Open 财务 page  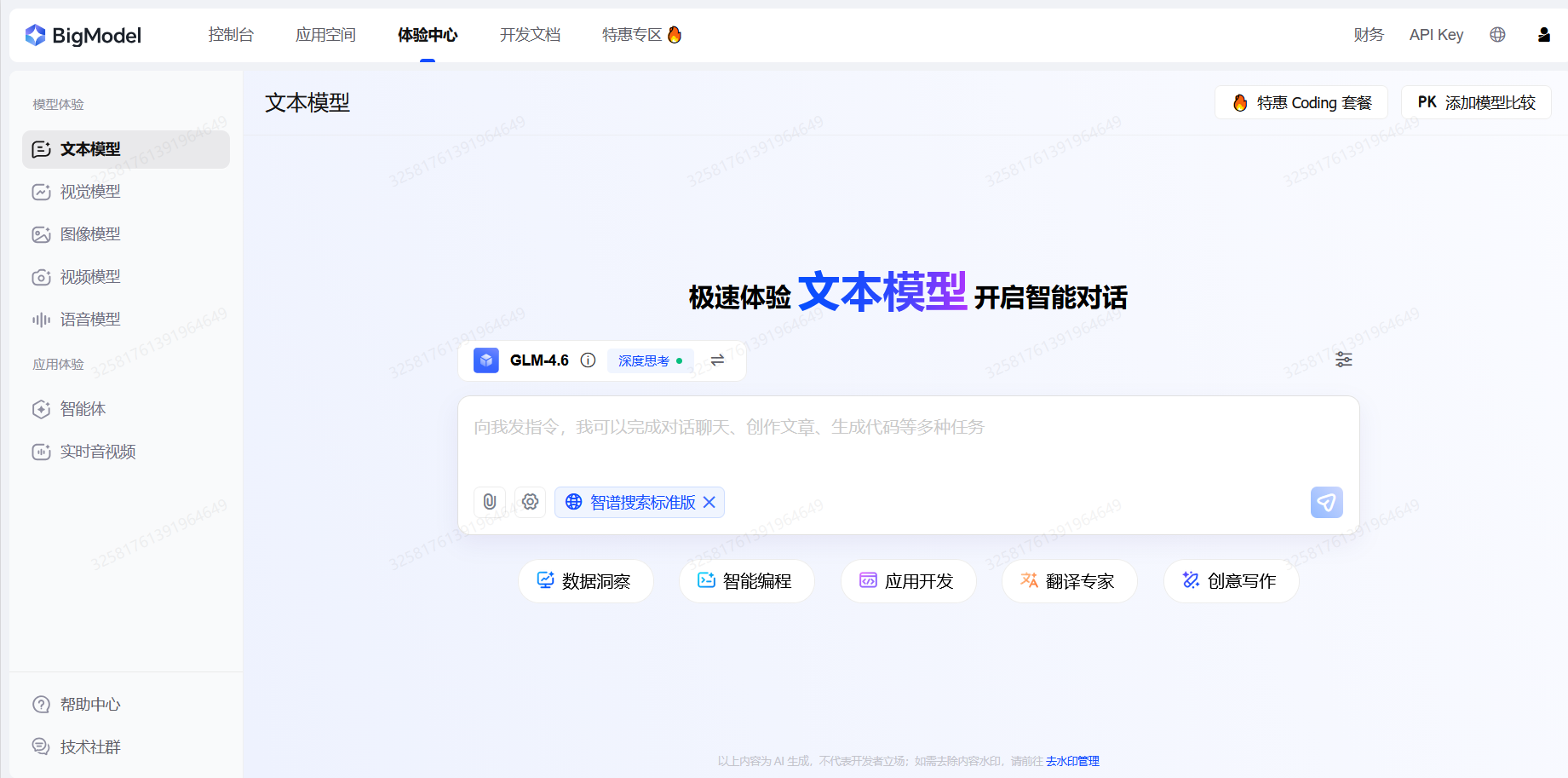click(1369, 35)
